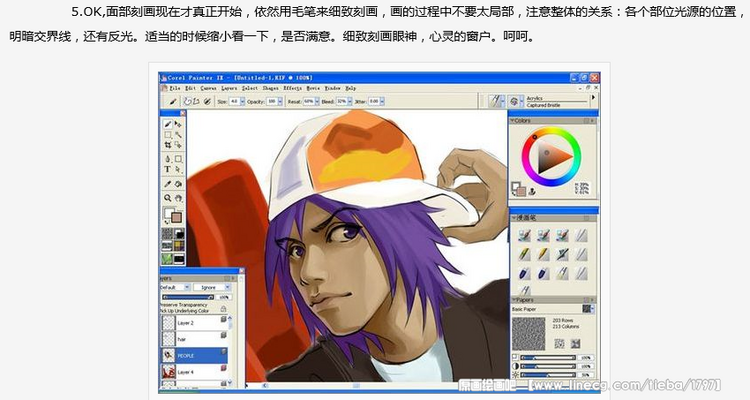The width and height of the screenshot is (750, 400).
Task: Activate the Crop tool
Action: point(168,144)
